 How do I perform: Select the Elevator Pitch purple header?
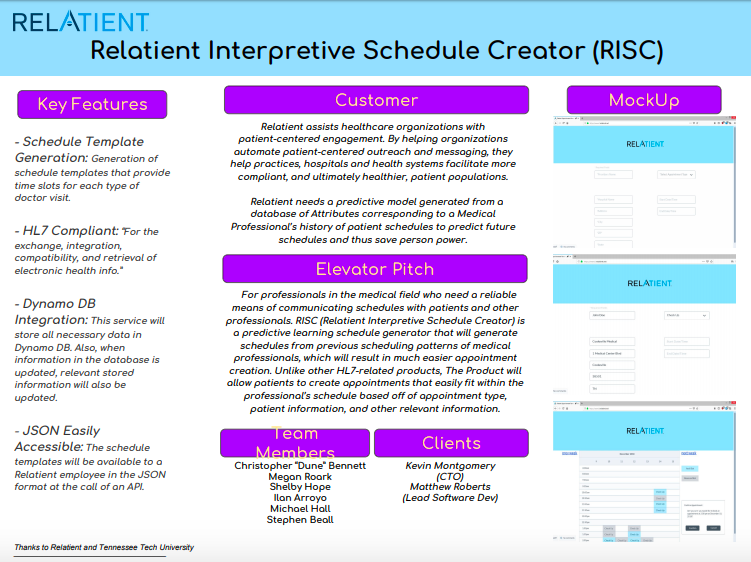375,269
